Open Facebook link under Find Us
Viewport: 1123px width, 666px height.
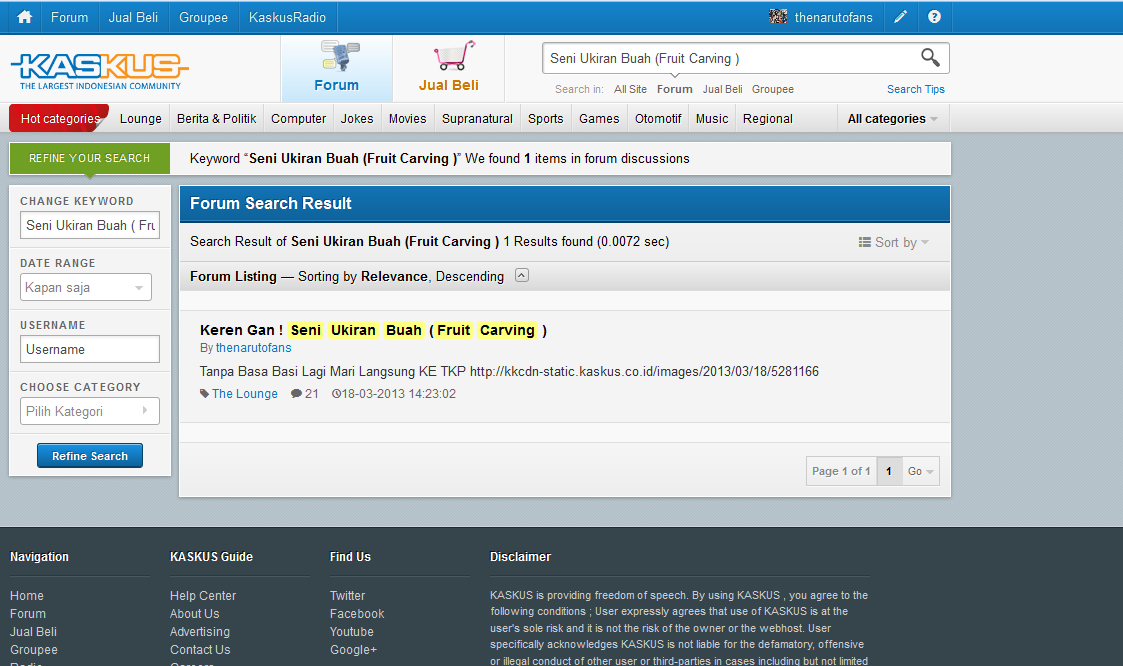[357, 614]
